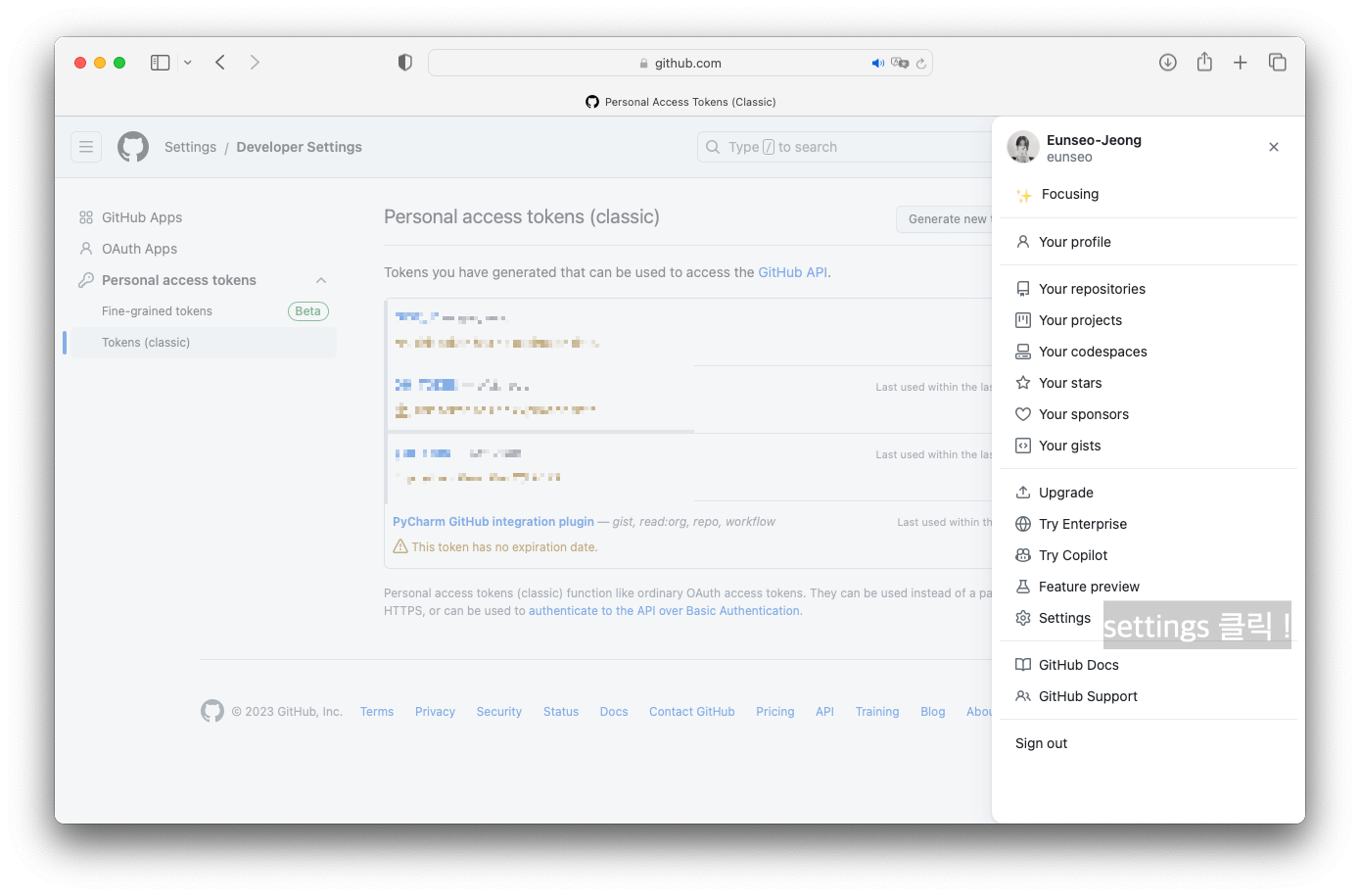Collapse the Personal access tokens section chevron

(321, 280)
